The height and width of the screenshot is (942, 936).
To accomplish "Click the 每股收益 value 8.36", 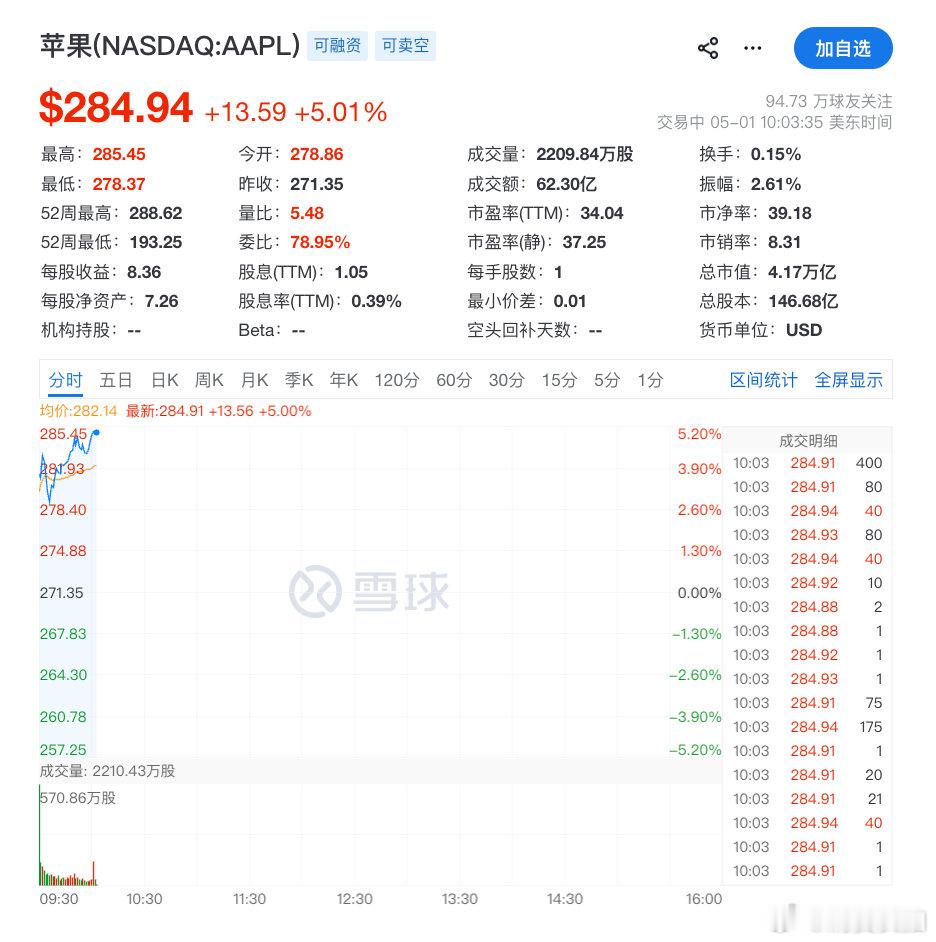I will (x=144, y=272).
